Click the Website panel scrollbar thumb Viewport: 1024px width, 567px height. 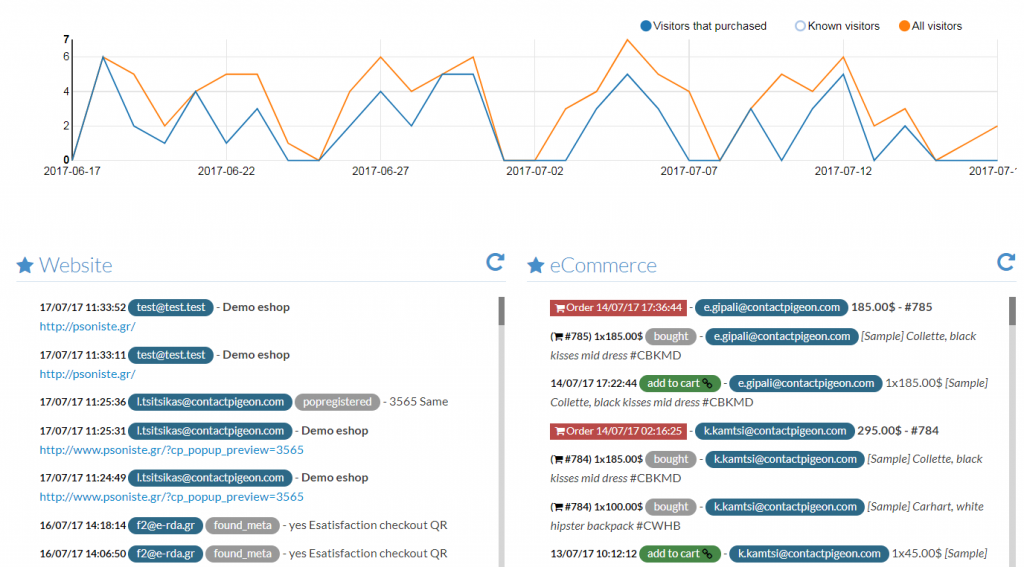tap(502, 311)
